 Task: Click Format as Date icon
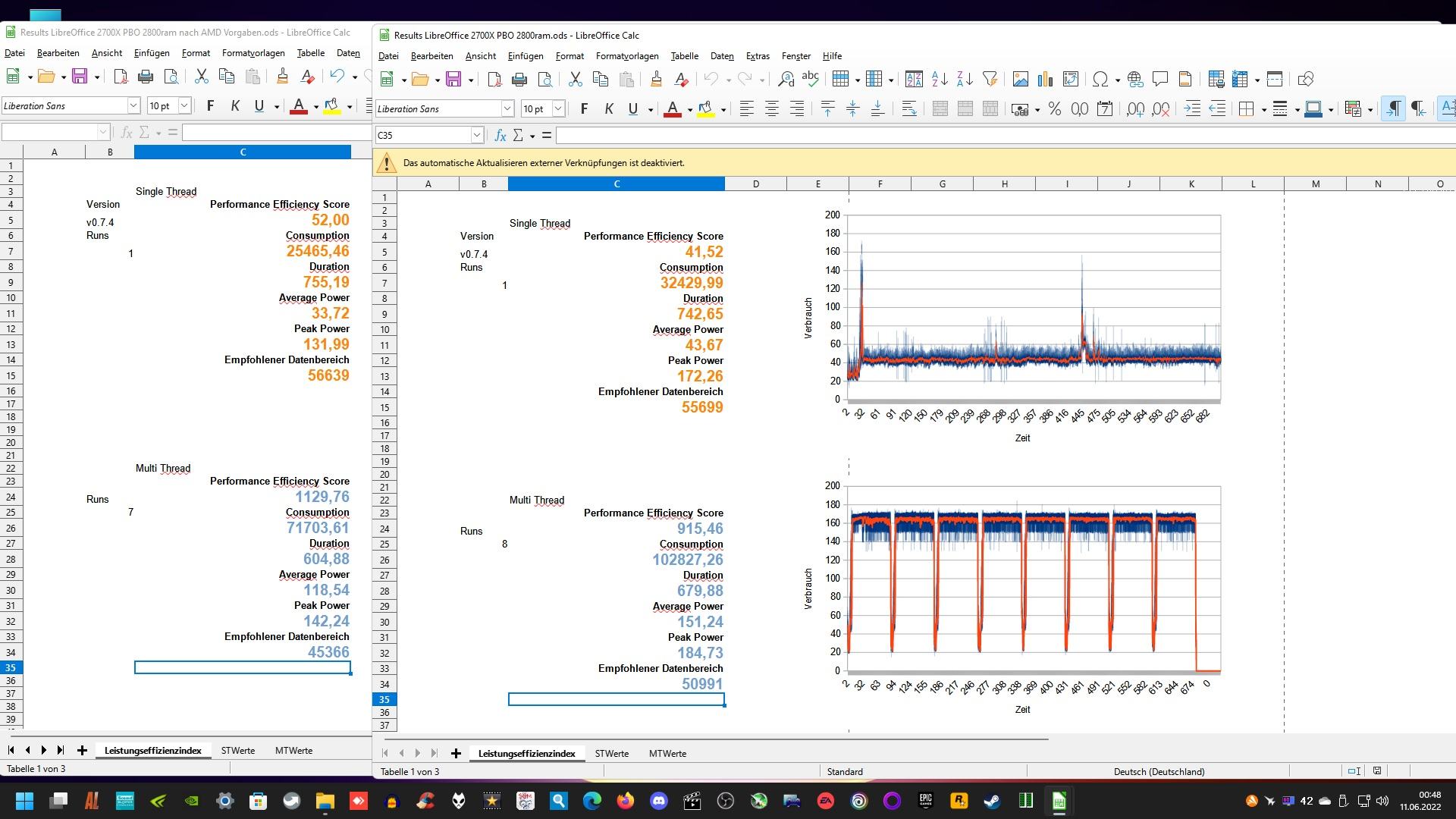coord(1105,108)
